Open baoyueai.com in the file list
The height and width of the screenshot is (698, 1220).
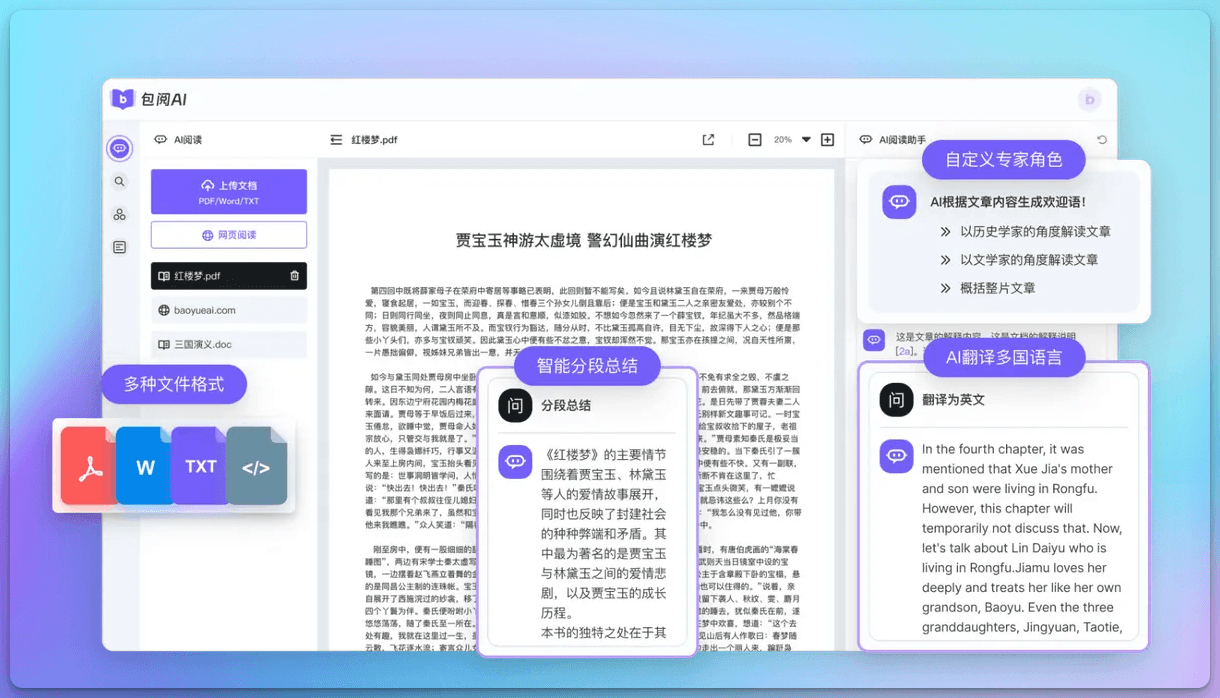pyautogui.click(x=229, y=310)
